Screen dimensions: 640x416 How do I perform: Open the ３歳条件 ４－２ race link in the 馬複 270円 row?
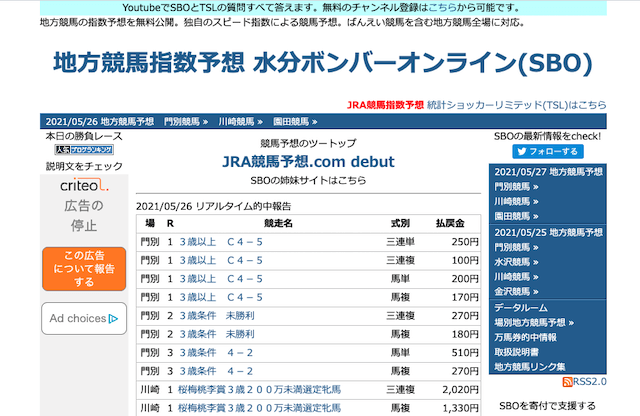(x=216, y=371)
